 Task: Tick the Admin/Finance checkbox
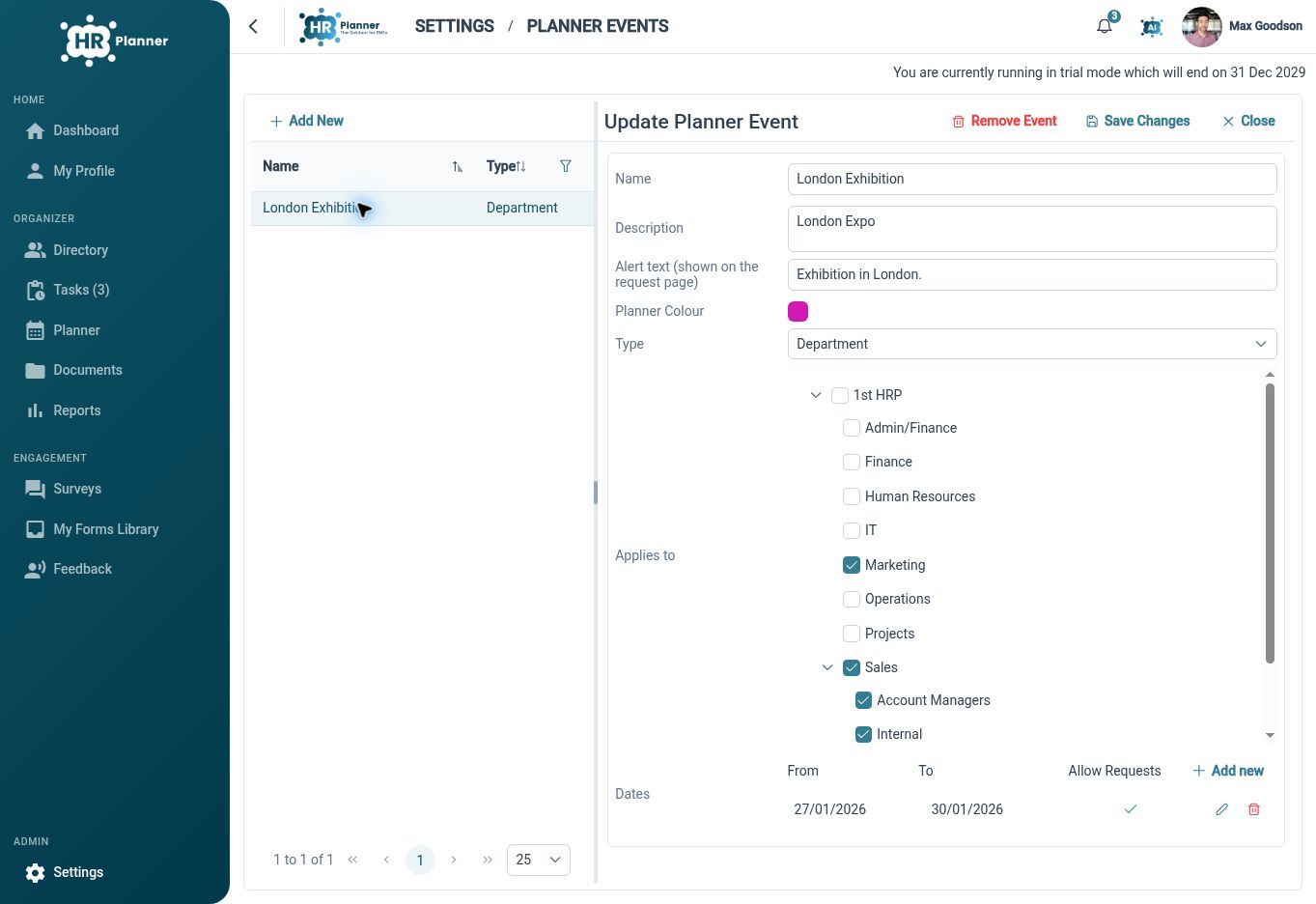(x=852, y=428)
